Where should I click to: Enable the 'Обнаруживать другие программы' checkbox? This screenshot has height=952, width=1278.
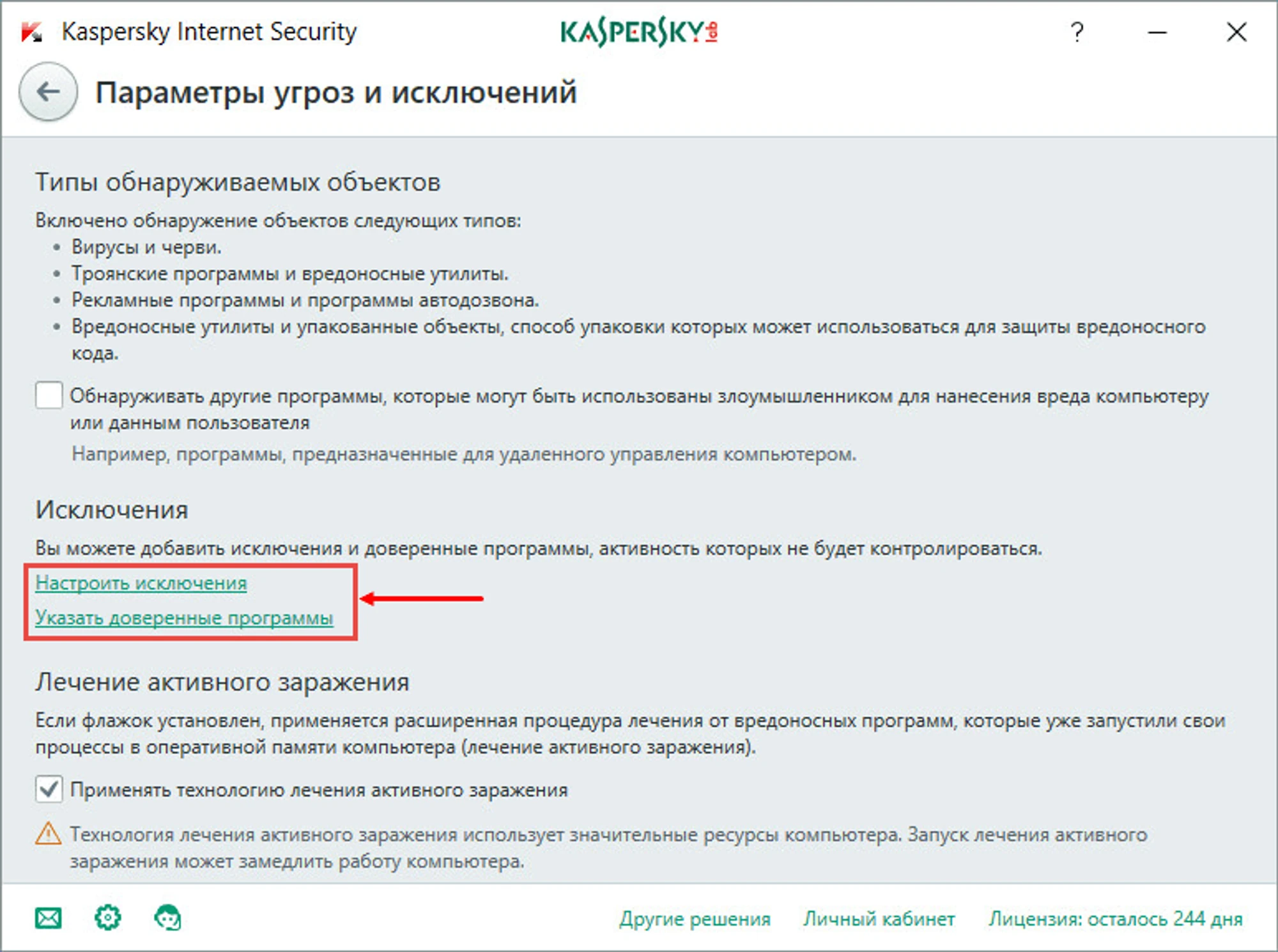[49, 395]
